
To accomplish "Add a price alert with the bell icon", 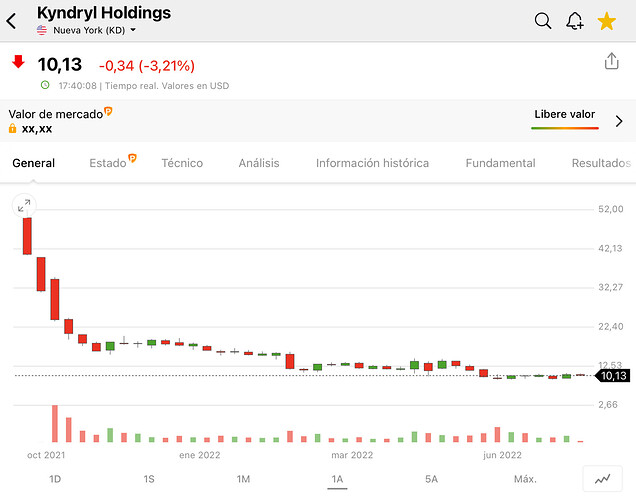I will point(575,21).
